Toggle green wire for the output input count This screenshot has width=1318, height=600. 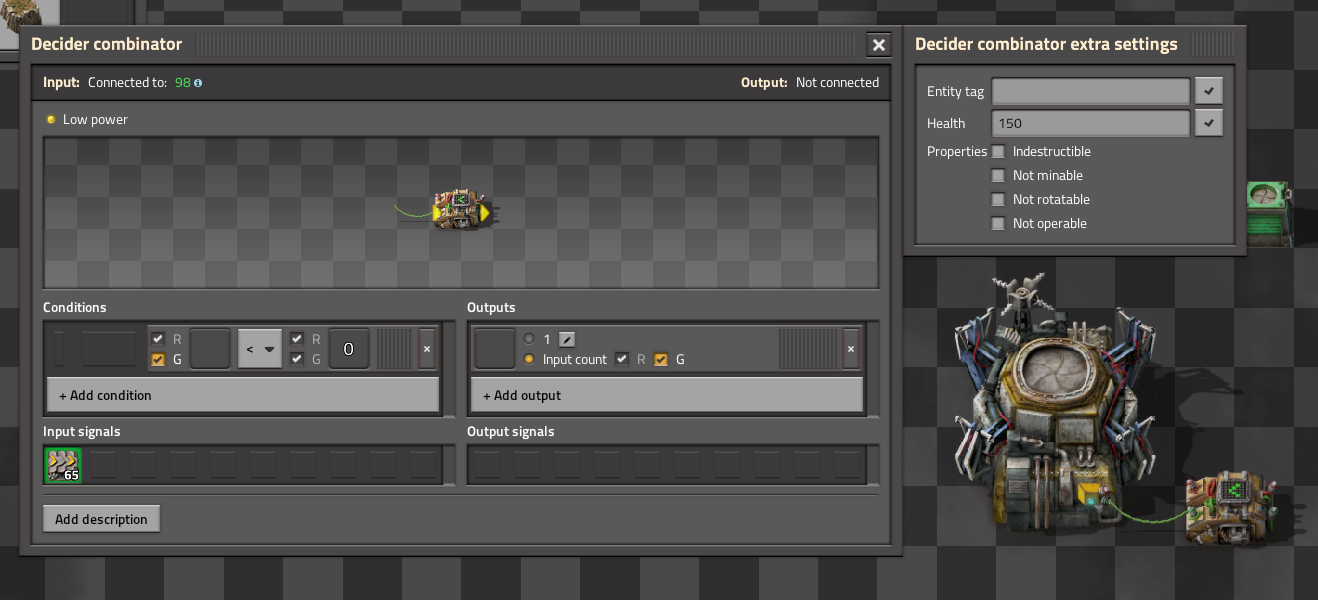(661, 359)
